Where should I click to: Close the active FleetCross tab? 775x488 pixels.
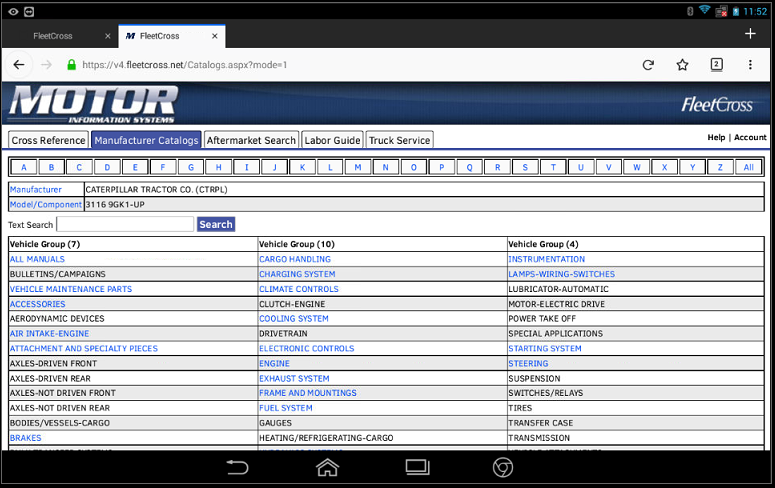pos(215,36)
